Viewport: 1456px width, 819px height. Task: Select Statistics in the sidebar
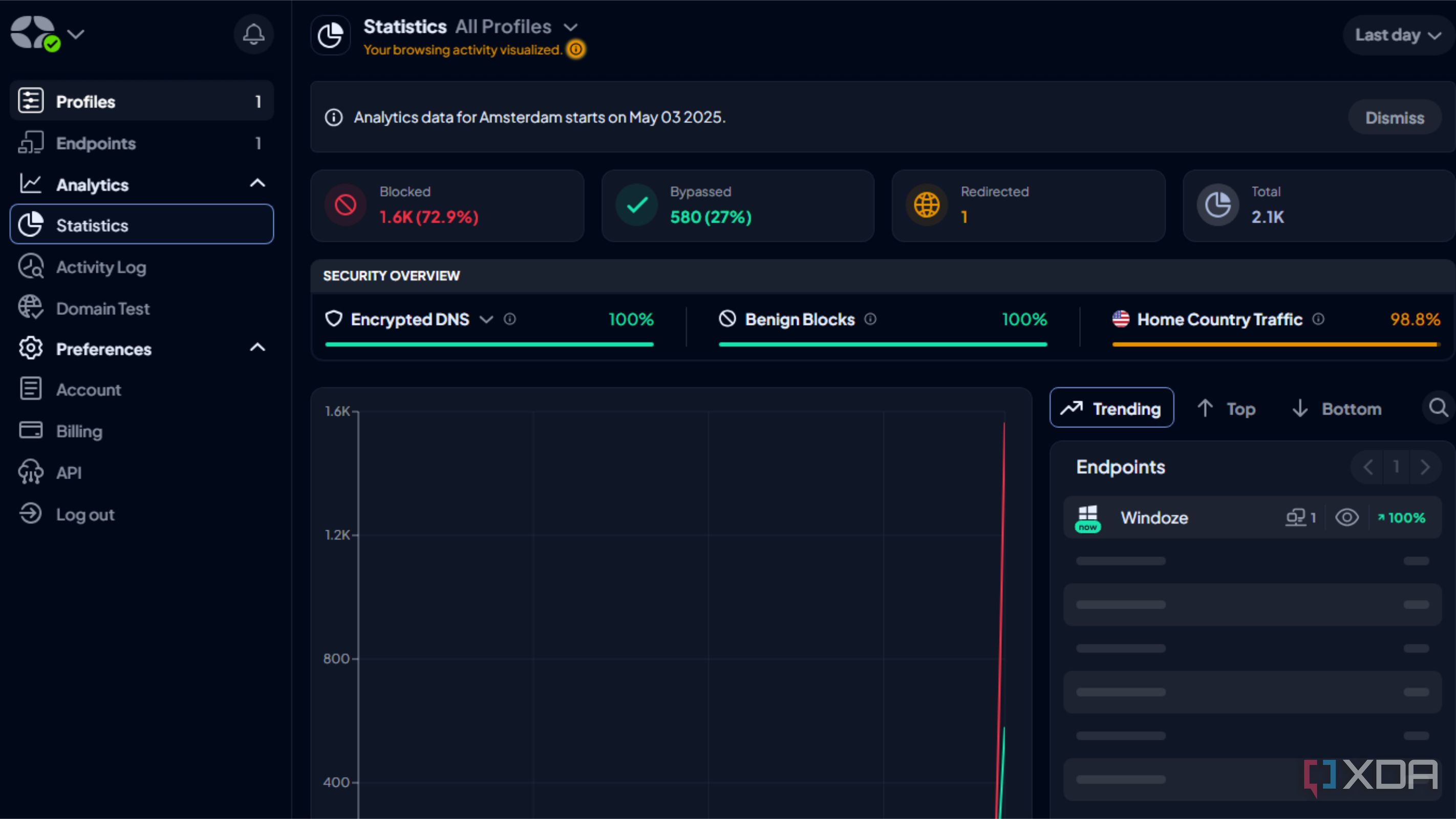click(x=141, y=224)
